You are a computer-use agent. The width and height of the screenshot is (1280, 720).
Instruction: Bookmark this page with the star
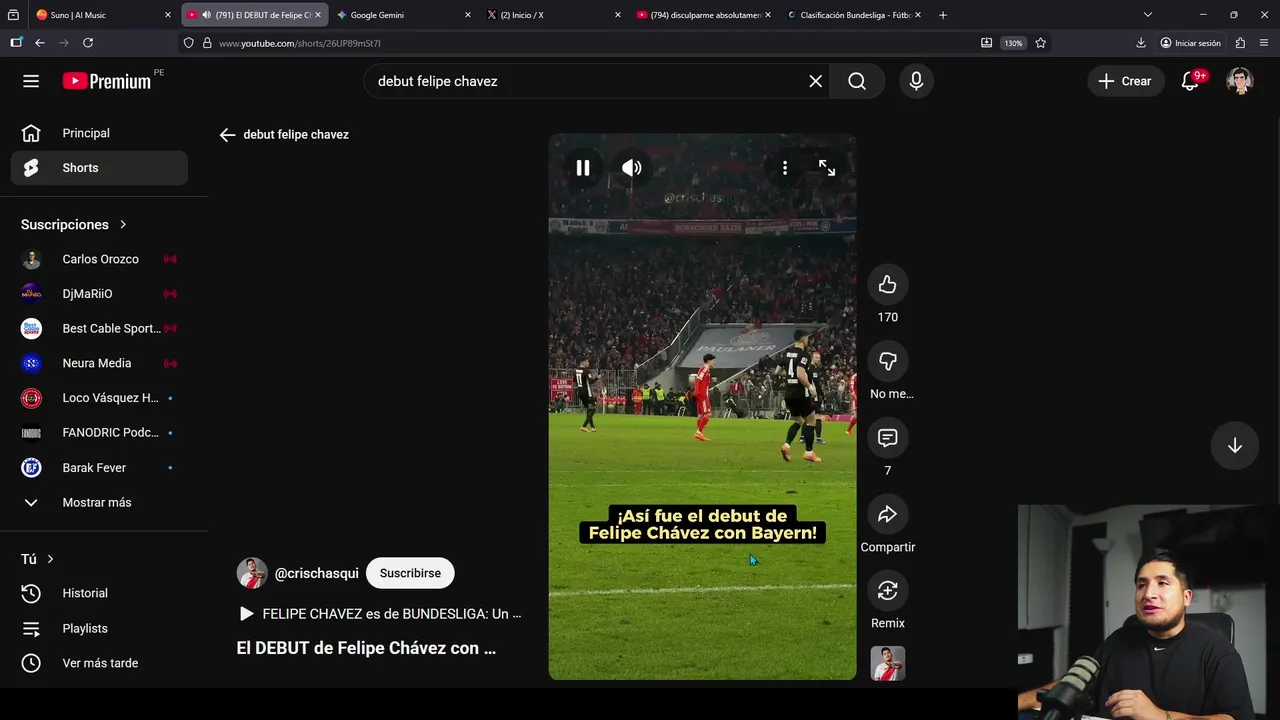pos(1040,43)
